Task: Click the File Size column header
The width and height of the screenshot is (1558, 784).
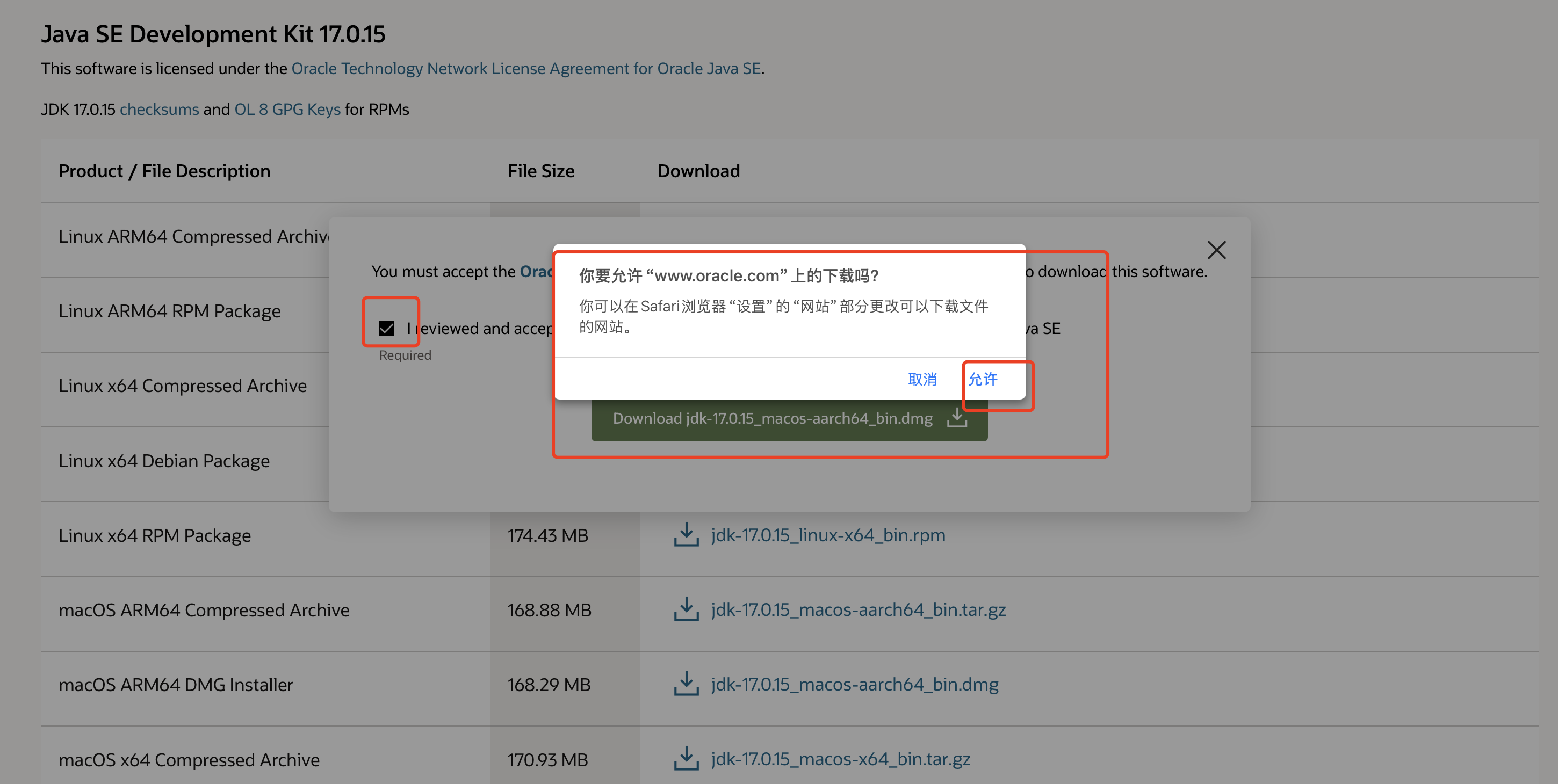Action: click(x=540, y=171)
